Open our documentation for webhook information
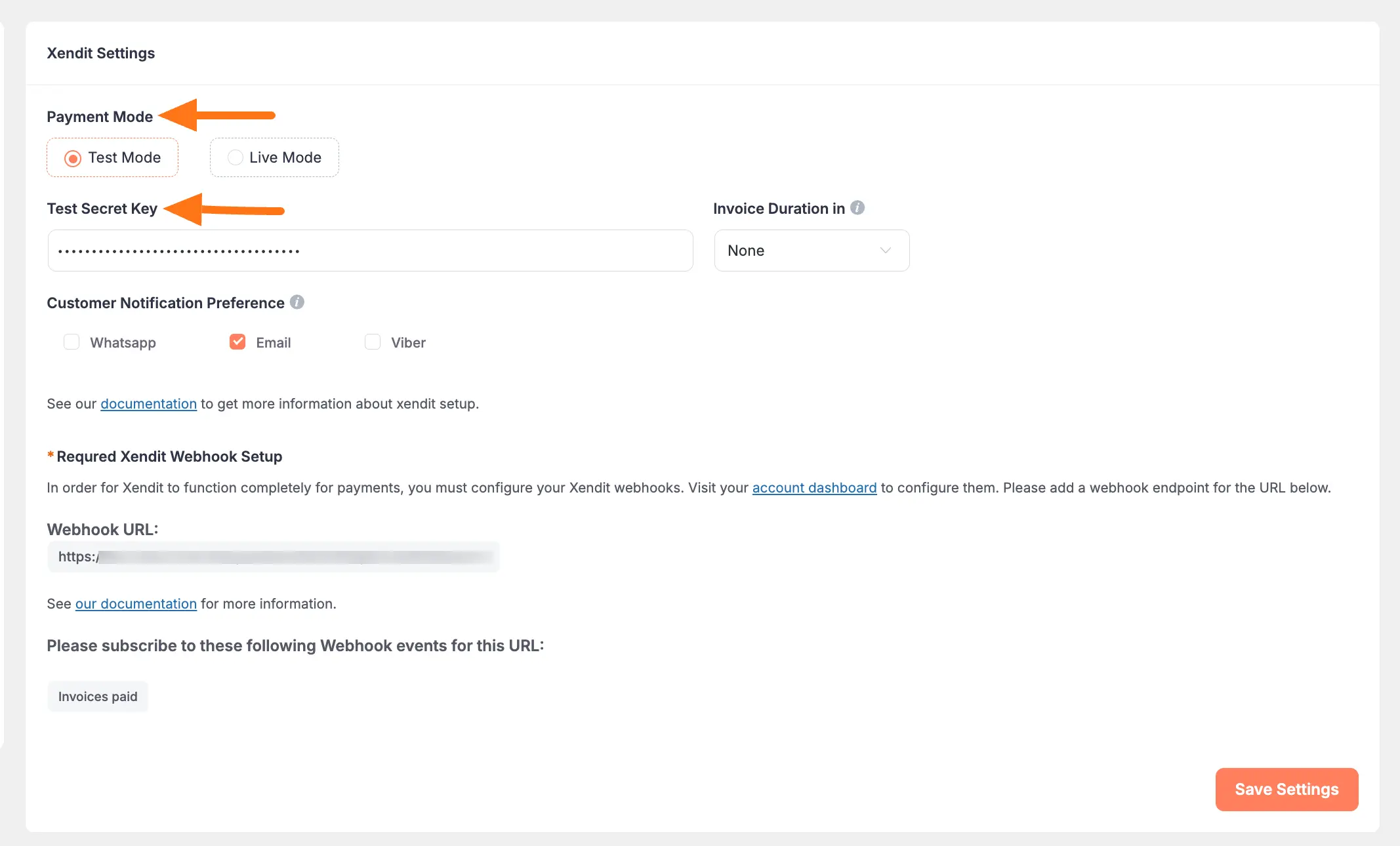Screen dimensions: 1400x846 136,603
